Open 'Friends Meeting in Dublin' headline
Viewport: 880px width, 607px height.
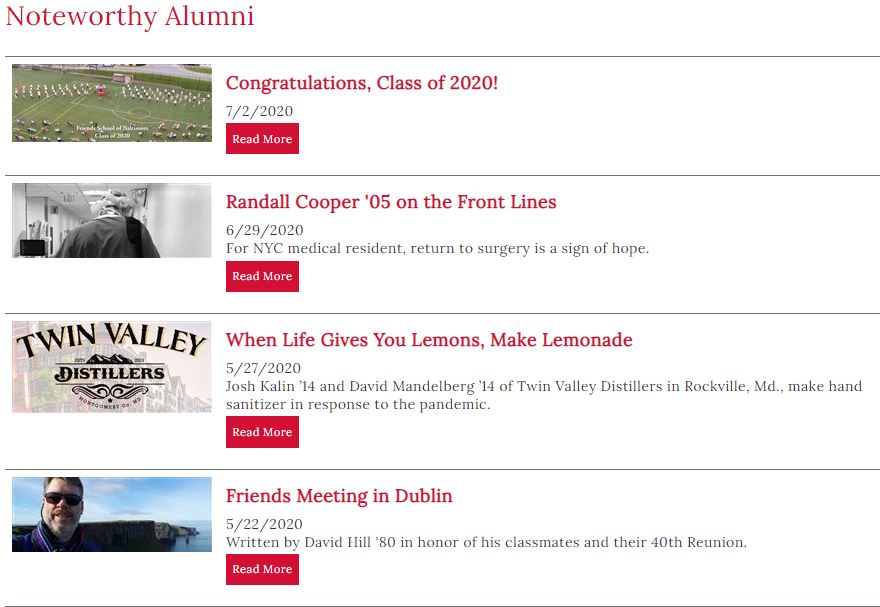339,496
